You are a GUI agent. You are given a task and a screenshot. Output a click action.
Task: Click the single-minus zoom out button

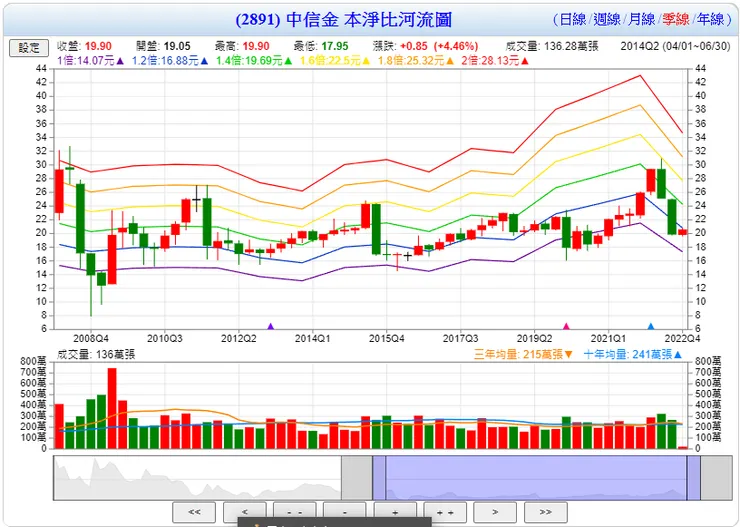point(345,512)
